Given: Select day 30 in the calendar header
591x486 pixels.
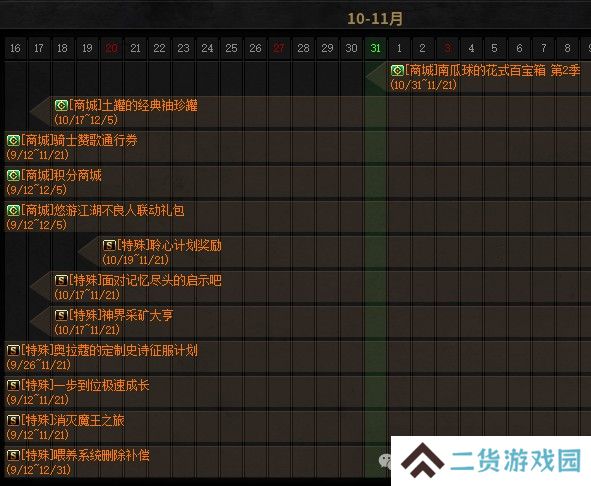Looking at the screenshot, I should [x=351, y=48].
